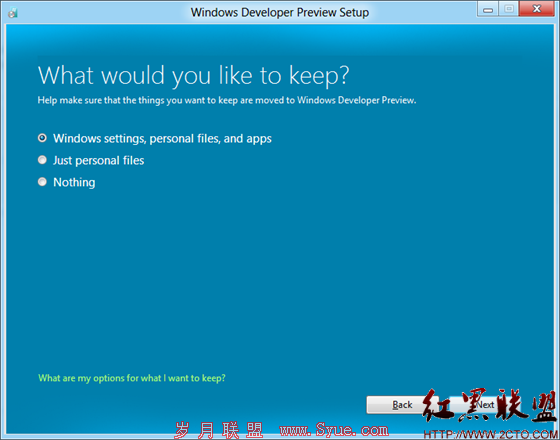Click the www.Syue.com watermark text
560x440 pixels.
click(334, 430)
